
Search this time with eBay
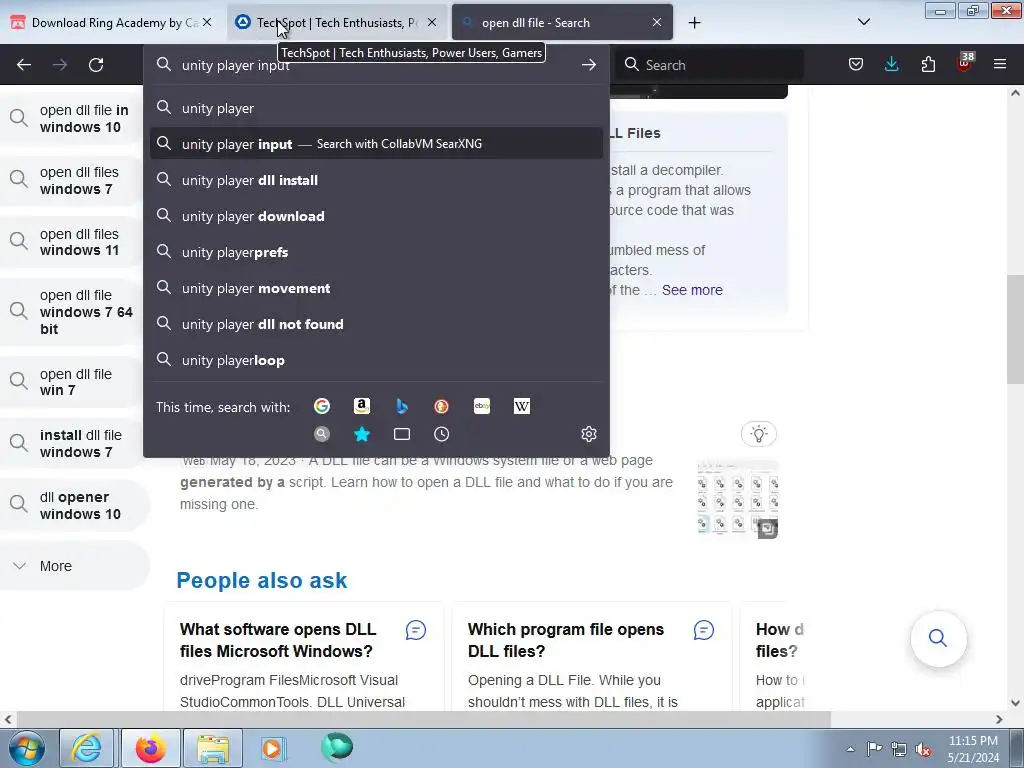pyautogui.click(x=482, y=406)
